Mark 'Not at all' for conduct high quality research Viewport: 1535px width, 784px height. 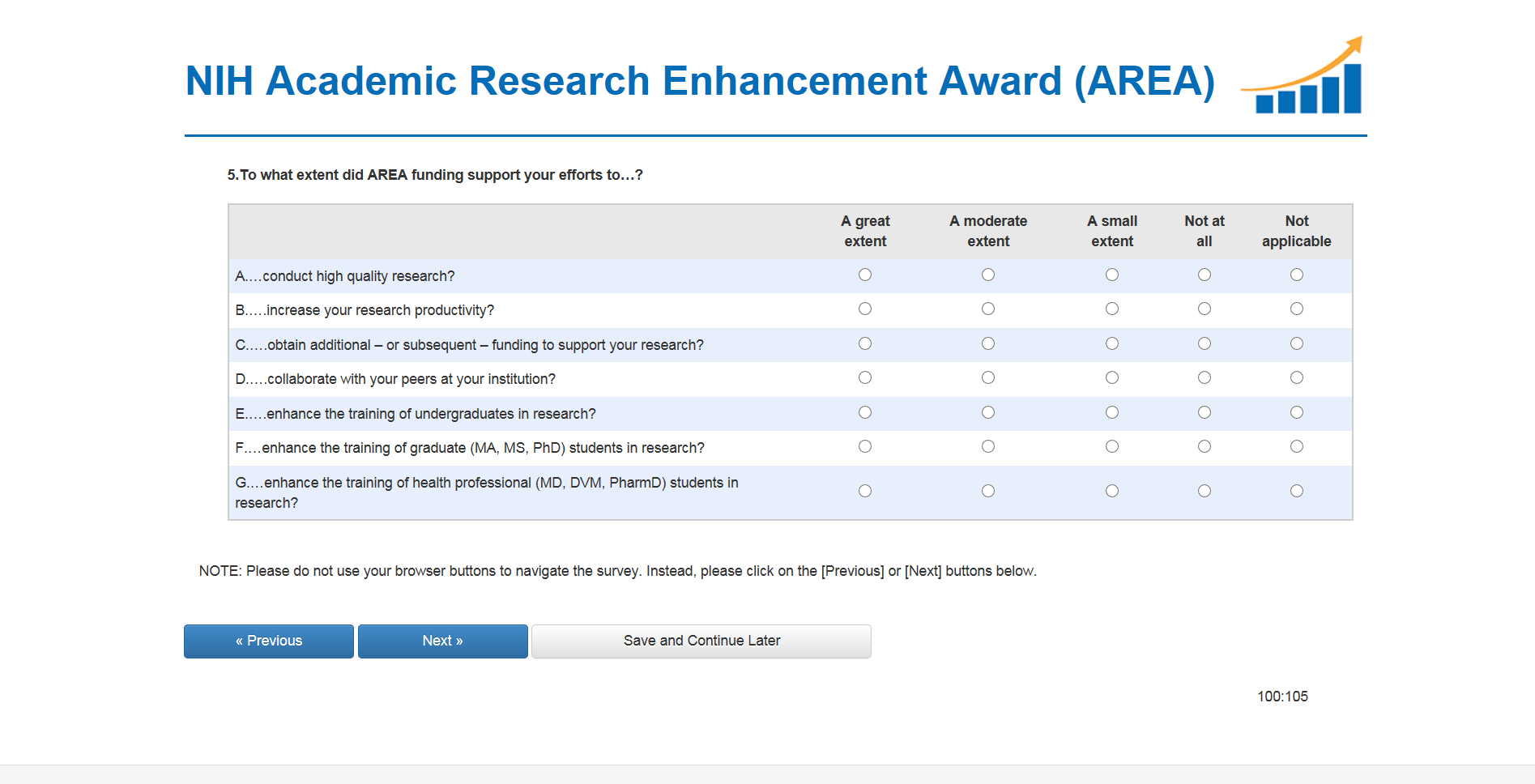pos(1205,275)
